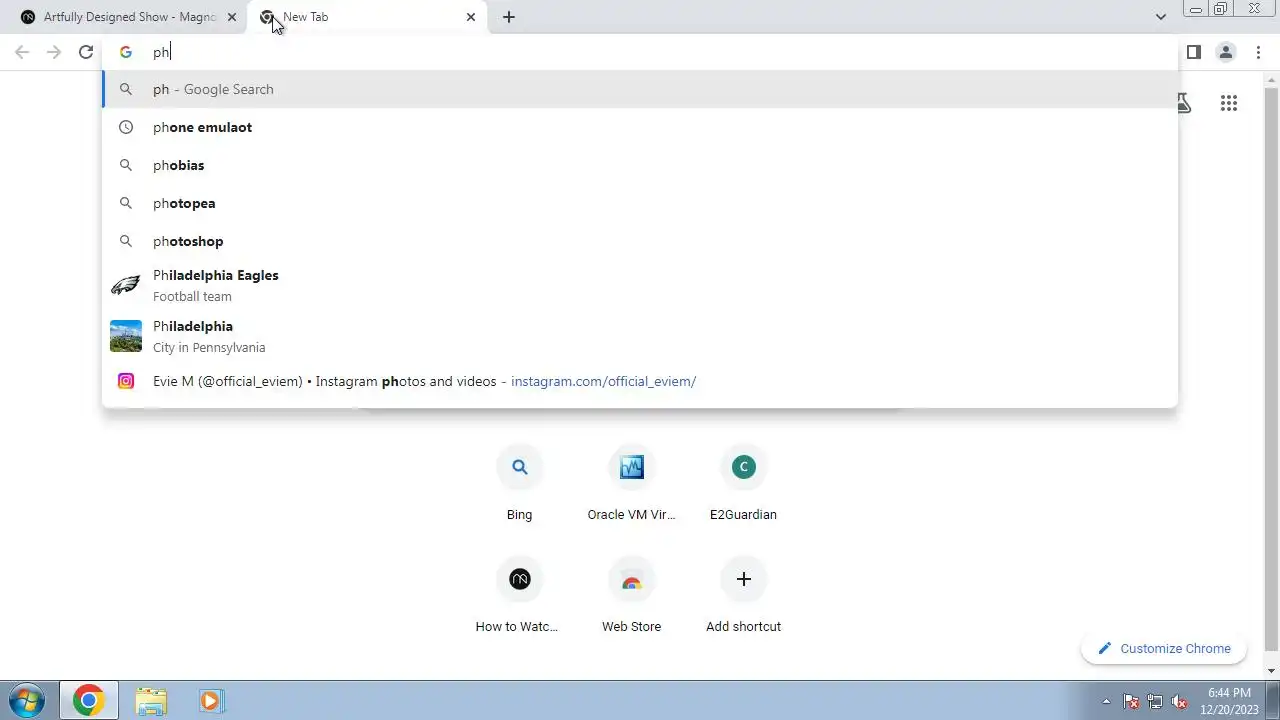This screenshot has height=720, width=1280.
Task: Close the Artfully Designed Show tab
Action: click(232, 17)
